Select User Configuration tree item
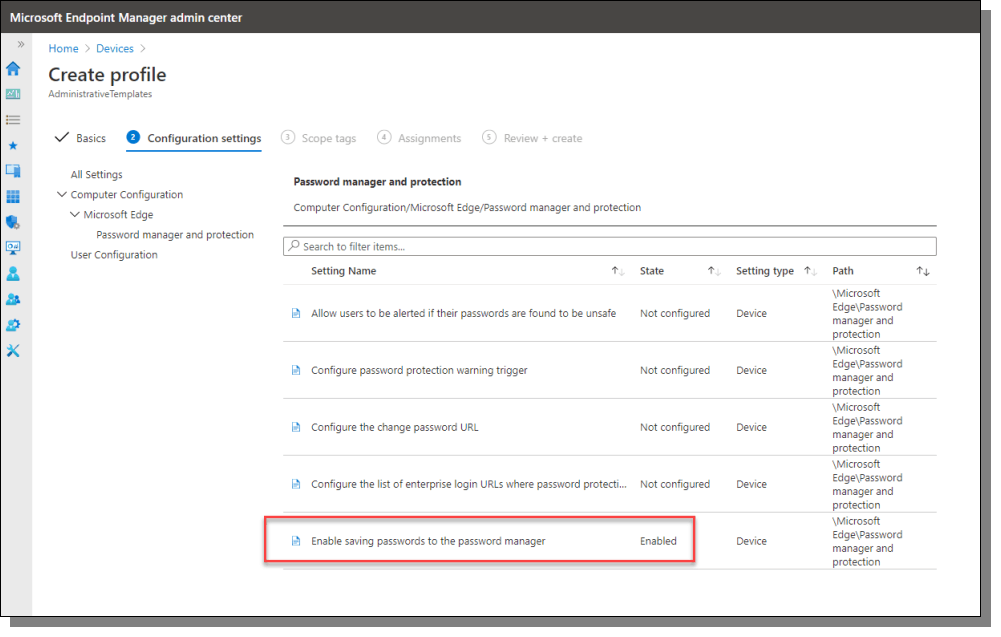The image size is (1001, 637). [114, 255]
